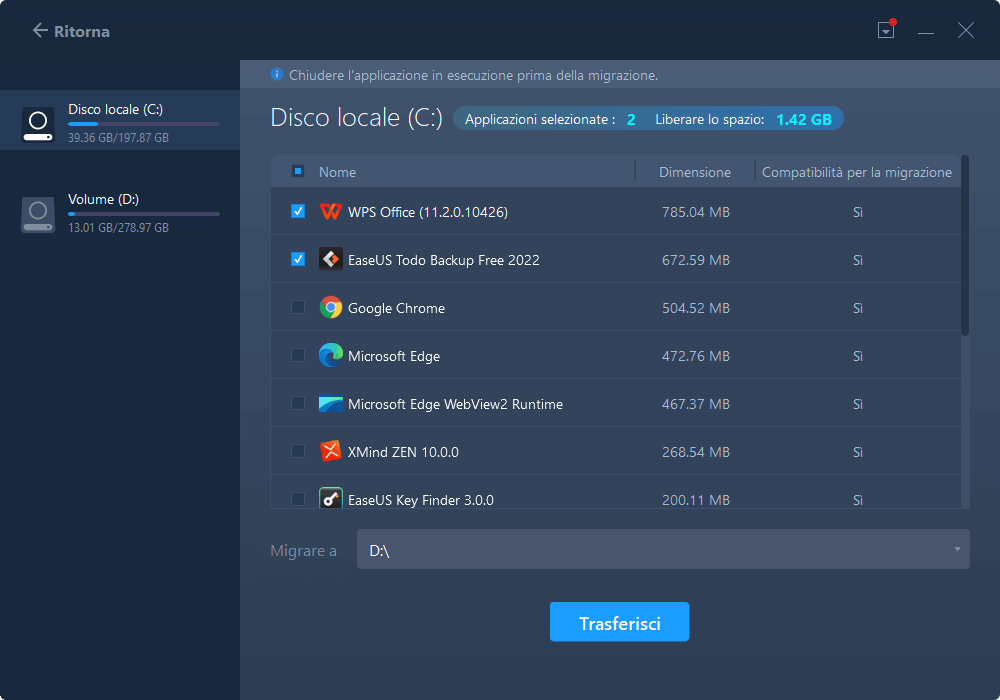Click the WPS Office app icon

[x=330, y=211]
